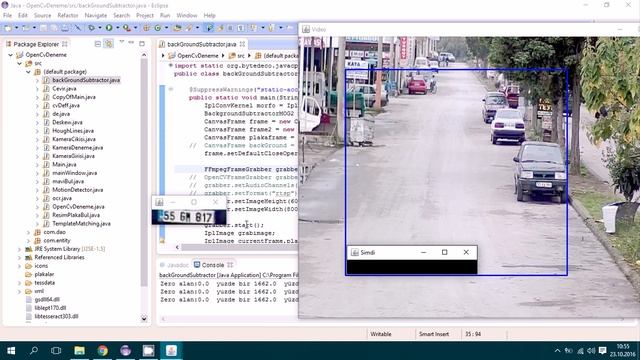This screenshot has width=640, height=360.
Task: Fold the import section in the editor
Action: (x=171, y=65)
